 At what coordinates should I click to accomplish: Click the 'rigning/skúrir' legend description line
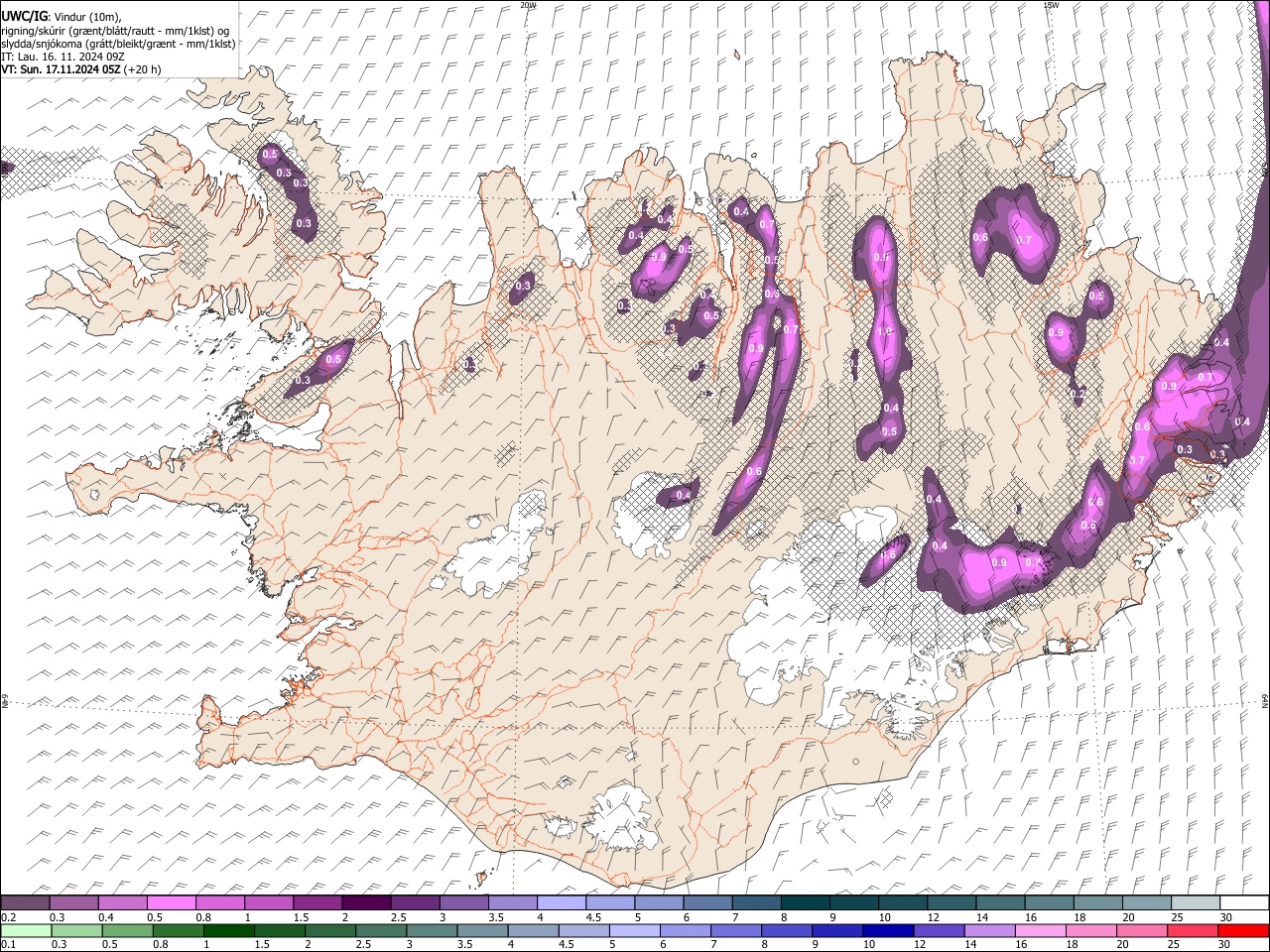coord(115,31)
